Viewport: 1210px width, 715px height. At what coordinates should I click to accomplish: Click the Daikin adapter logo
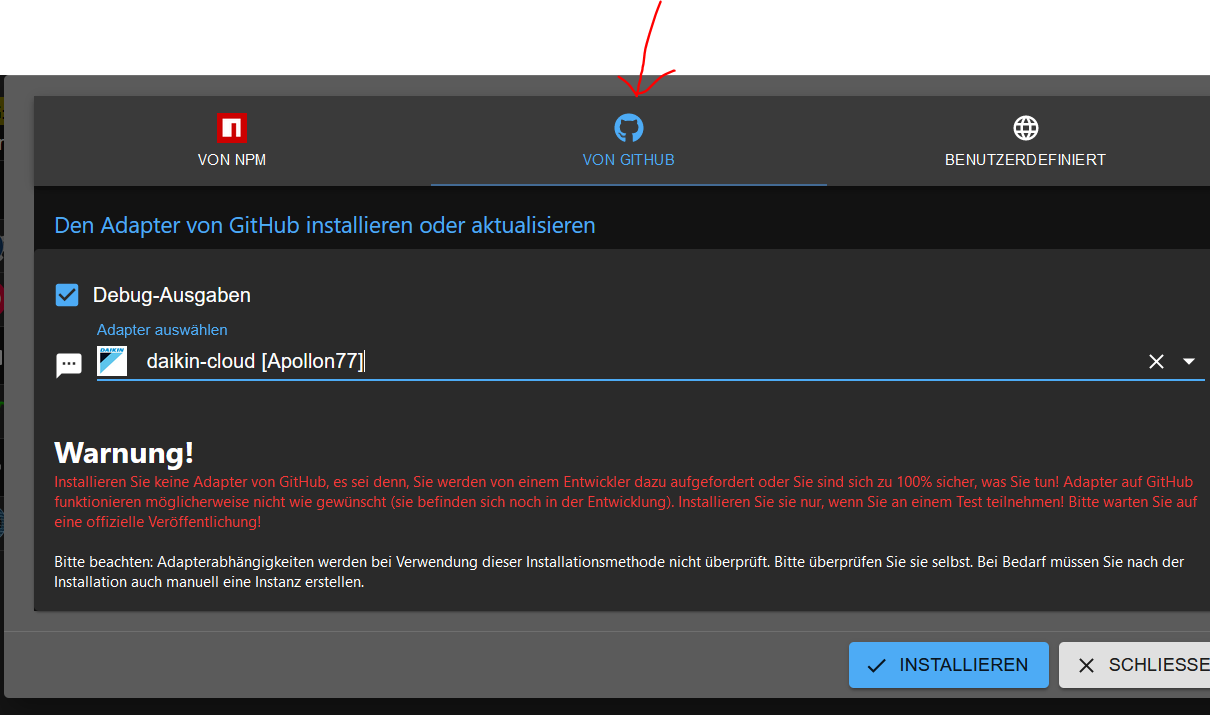click(112, 361)
